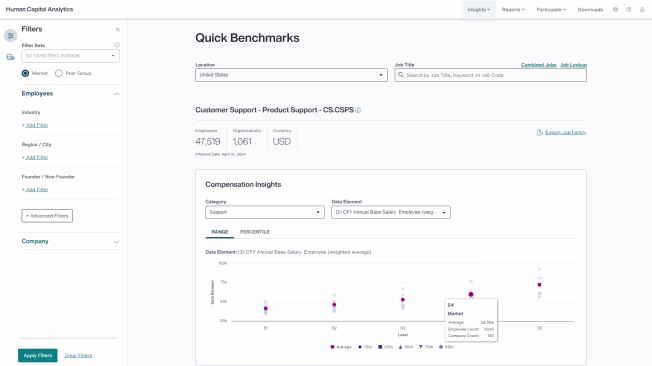This screenshot has height=366, width=652.
Task: Toggle the Average legend marker
Action: coord(332,347)
